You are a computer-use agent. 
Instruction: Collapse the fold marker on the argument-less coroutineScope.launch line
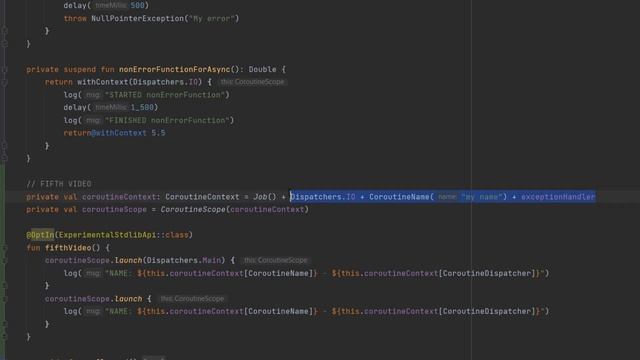point(4,299)
